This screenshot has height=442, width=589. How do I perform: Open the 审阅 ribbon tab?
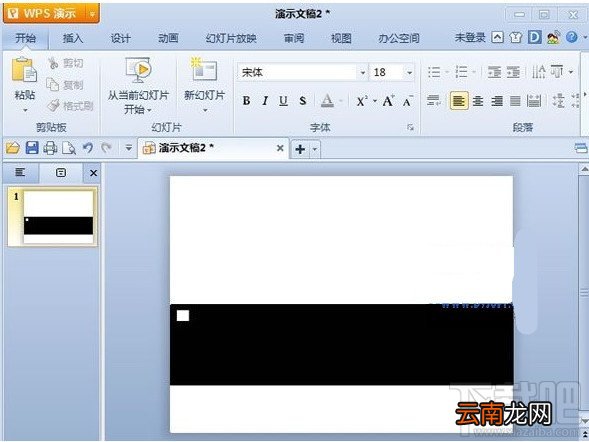294,38
